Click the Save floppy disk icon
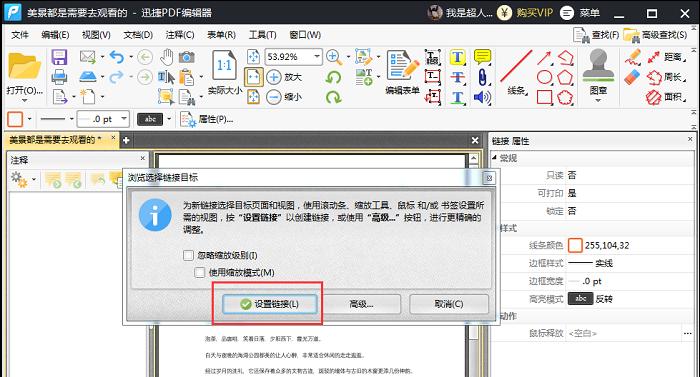 (x=59, y=57)
